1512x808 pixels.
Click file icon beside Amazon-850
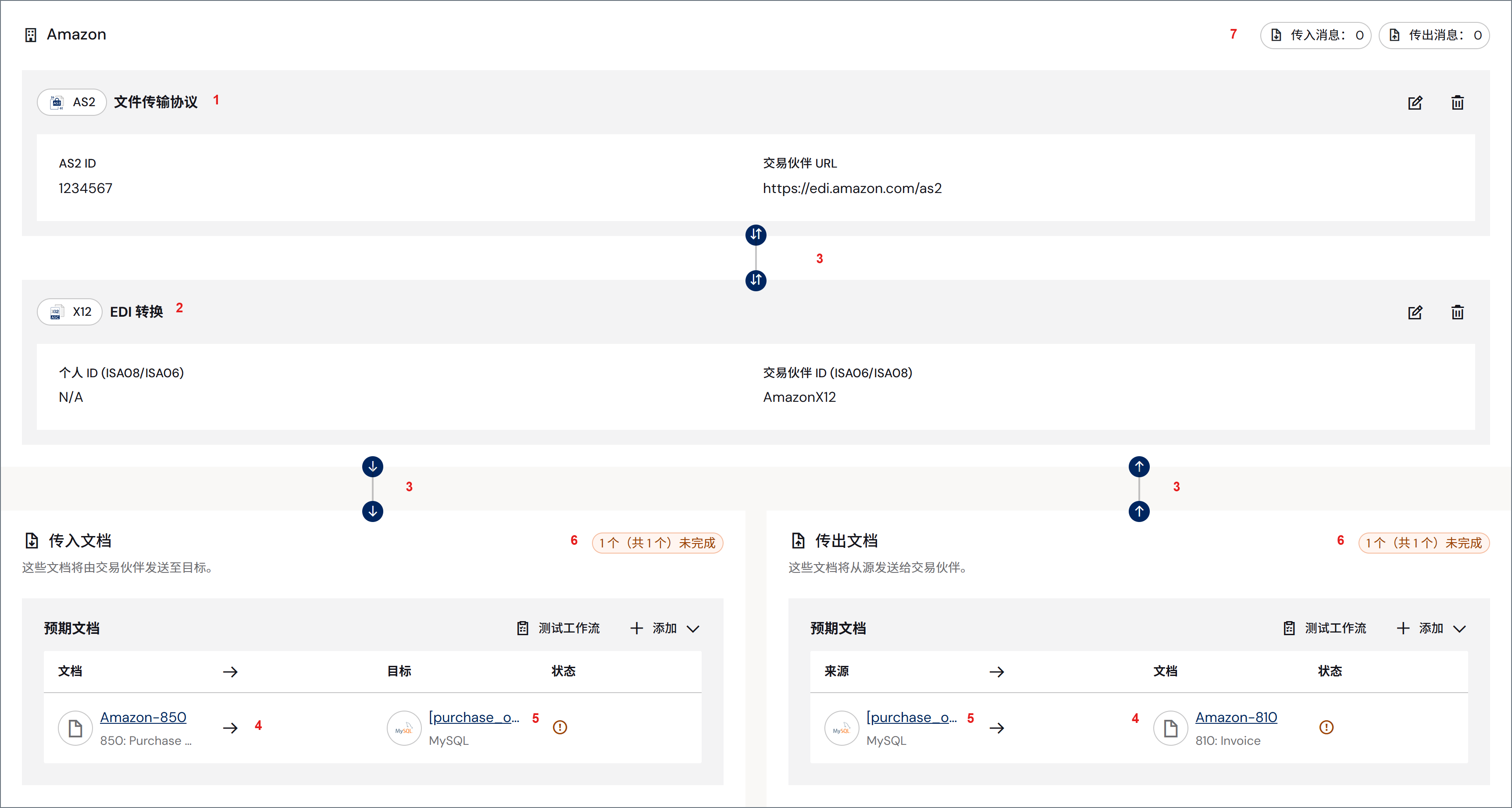(76, 728)
